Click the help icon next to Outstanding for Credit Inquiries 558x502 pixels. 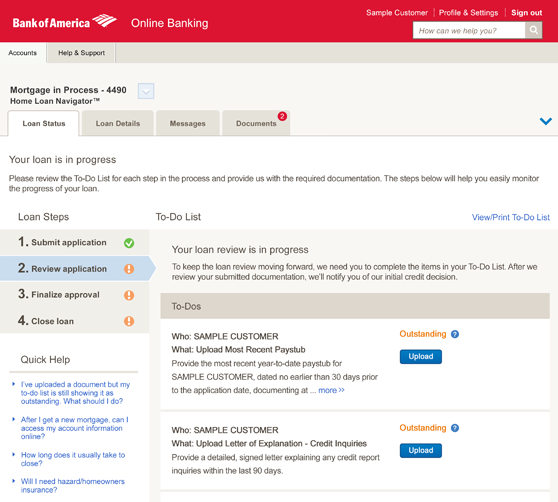[455, 428]
